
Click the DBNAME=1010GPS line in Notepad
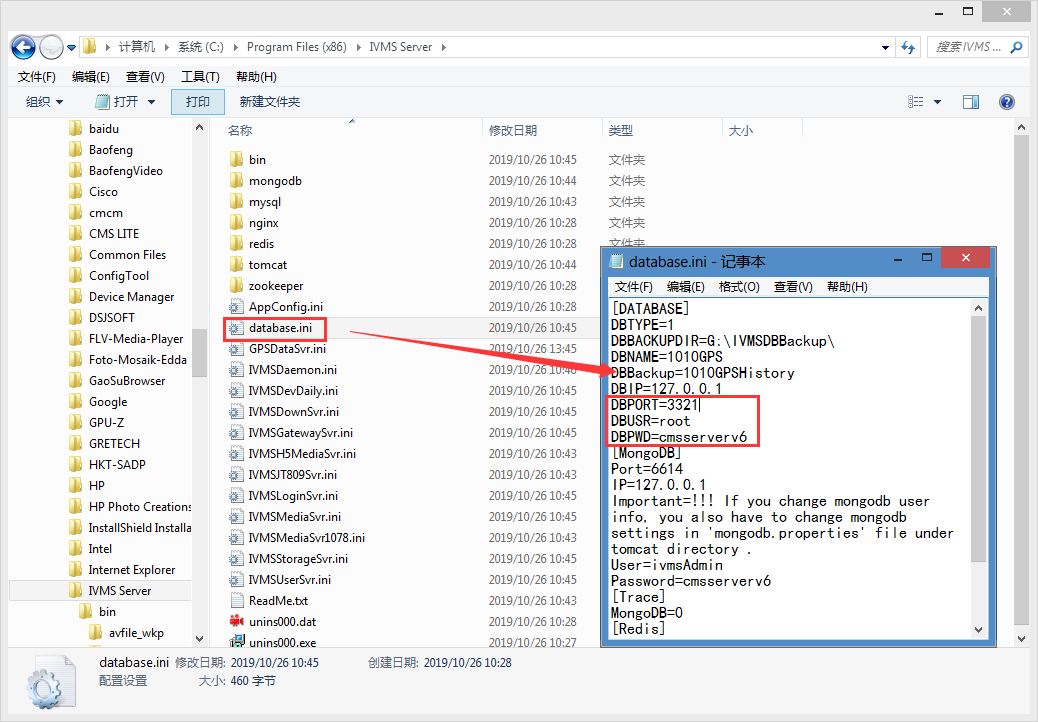(667, 357)
